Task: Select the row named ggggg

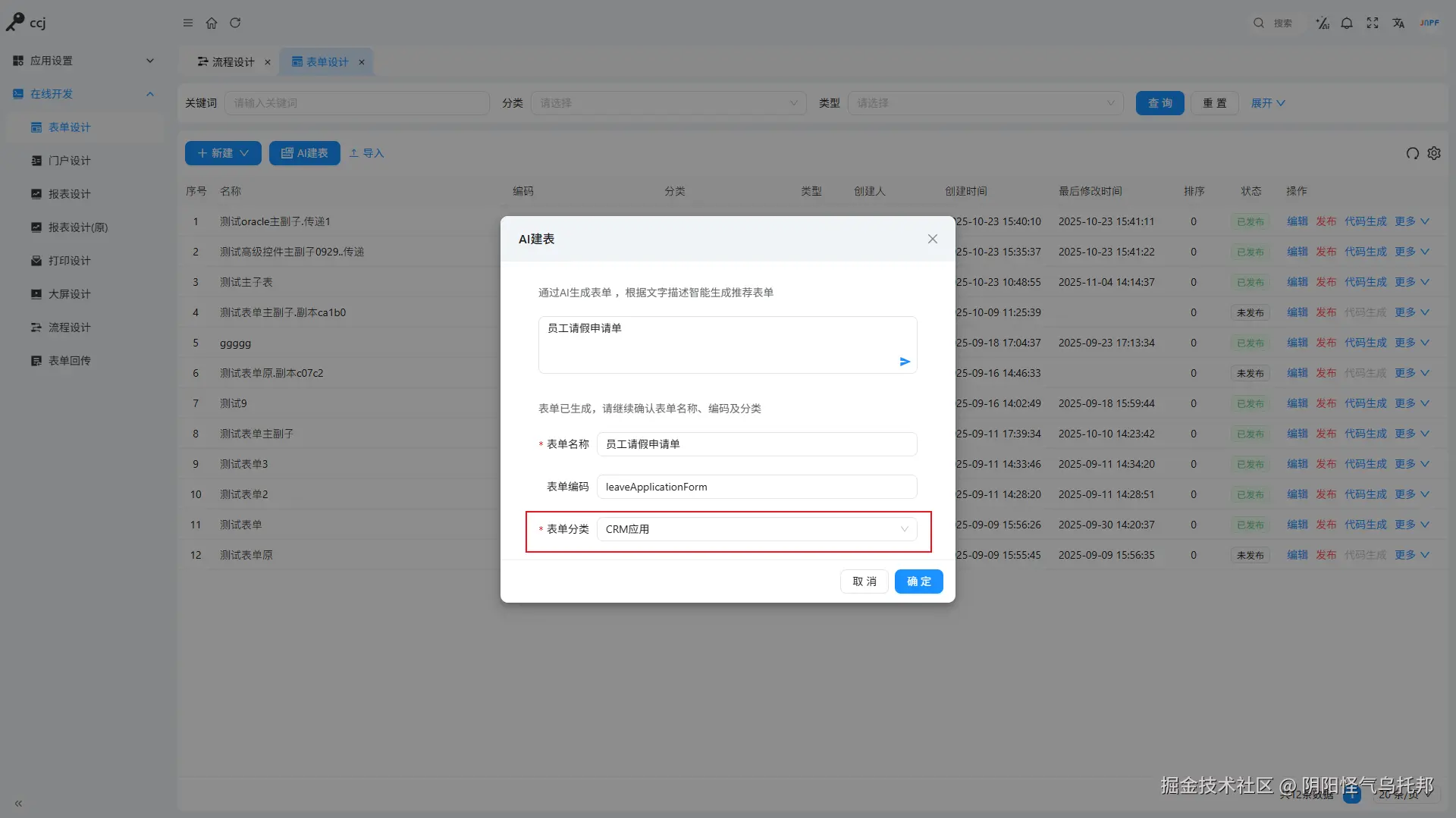Action: (x=812, y=343)
